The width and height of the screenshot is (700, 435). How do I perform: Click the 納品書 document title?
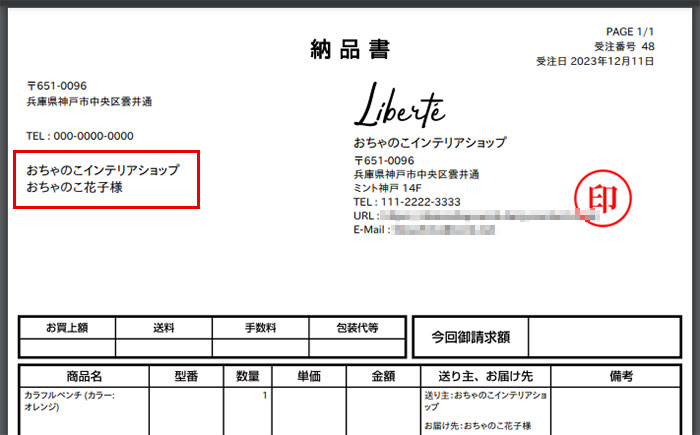(350, 49)
